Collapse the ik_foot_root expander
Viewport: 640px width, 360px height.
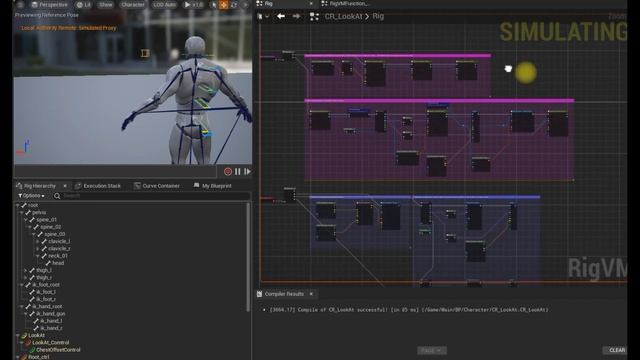tap(22, 285)
